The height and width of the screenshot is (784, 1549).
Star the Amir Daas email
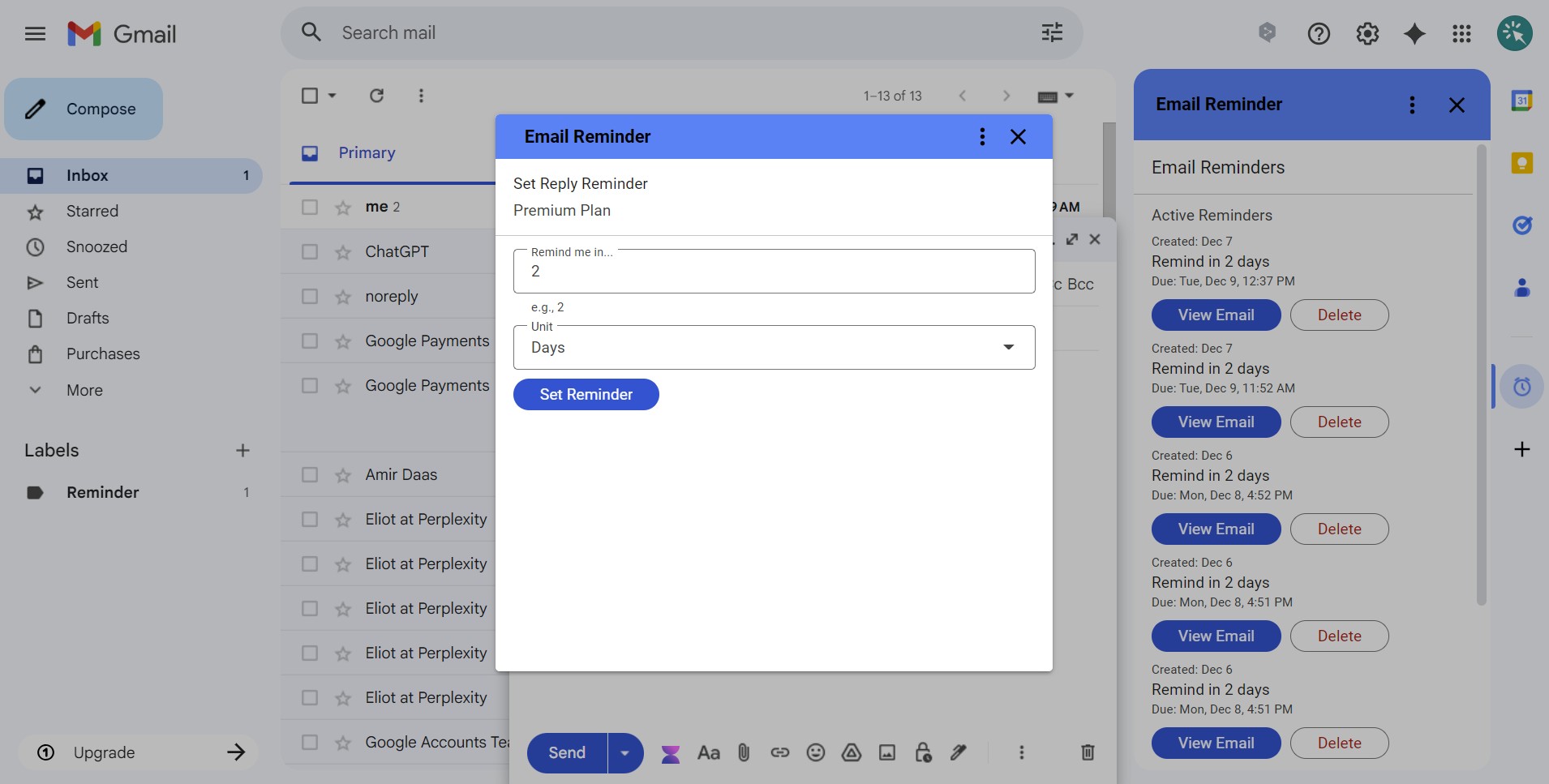(x=343, y=475)
